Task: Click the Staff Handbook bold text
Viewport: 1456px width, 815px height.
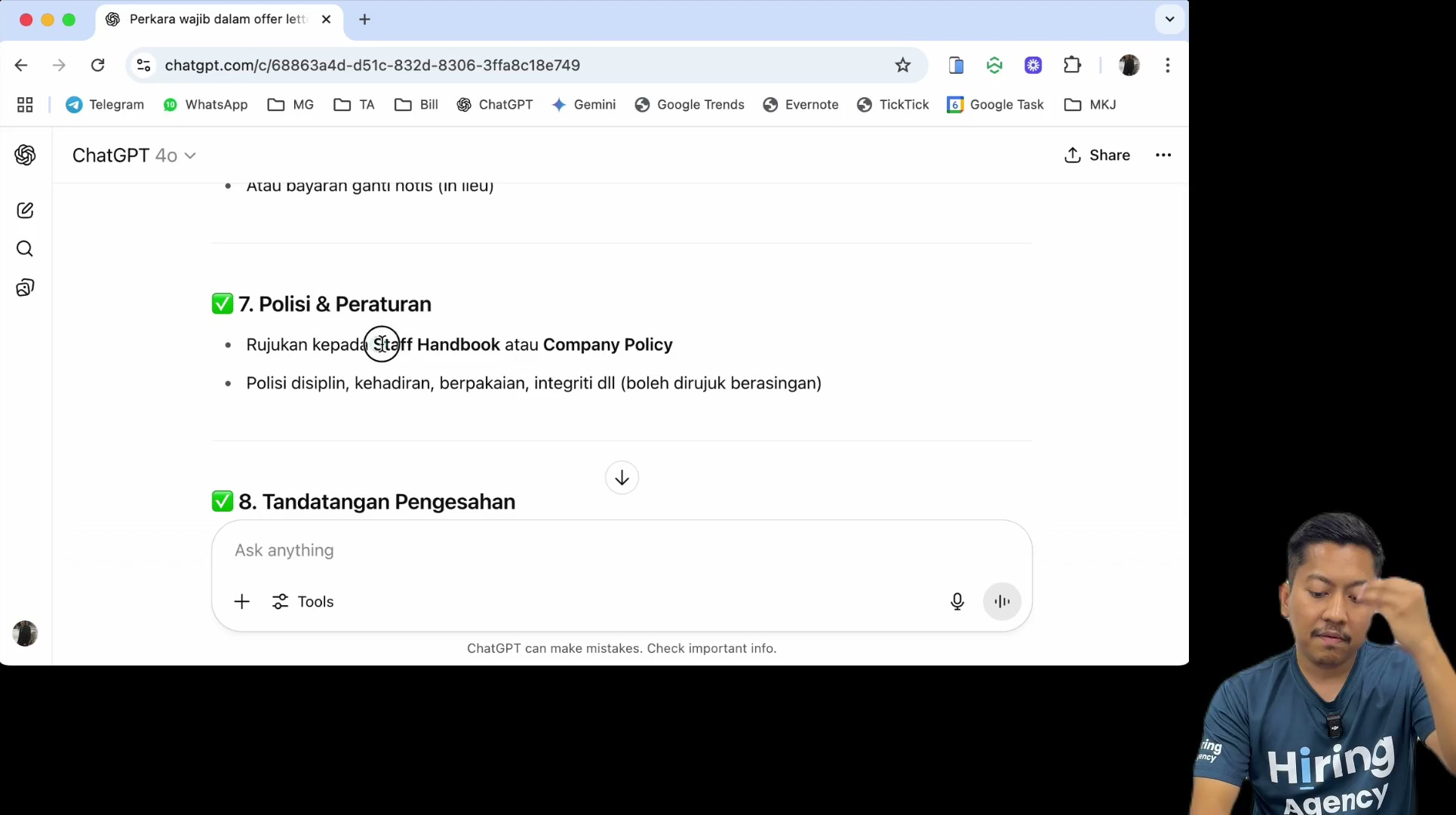Action: pyautogui.click(x=437, y=345)
